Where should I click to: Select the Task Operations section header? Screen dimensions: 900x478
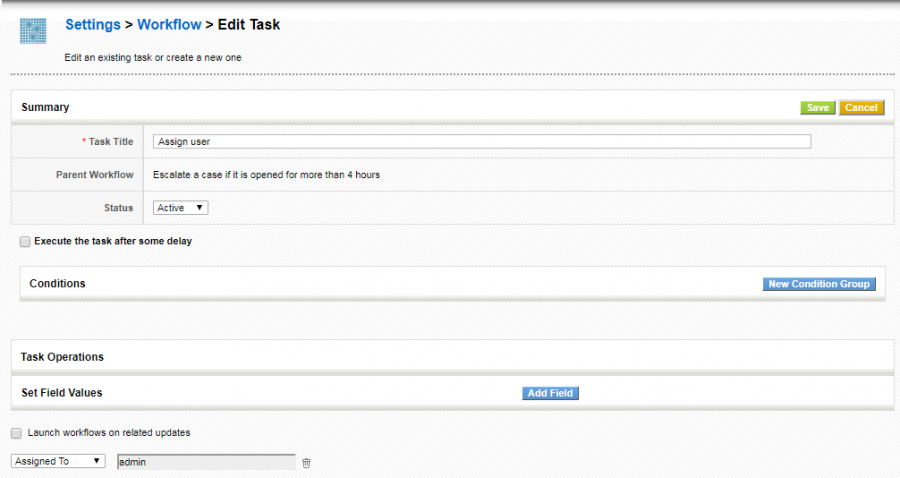[62, 357]
